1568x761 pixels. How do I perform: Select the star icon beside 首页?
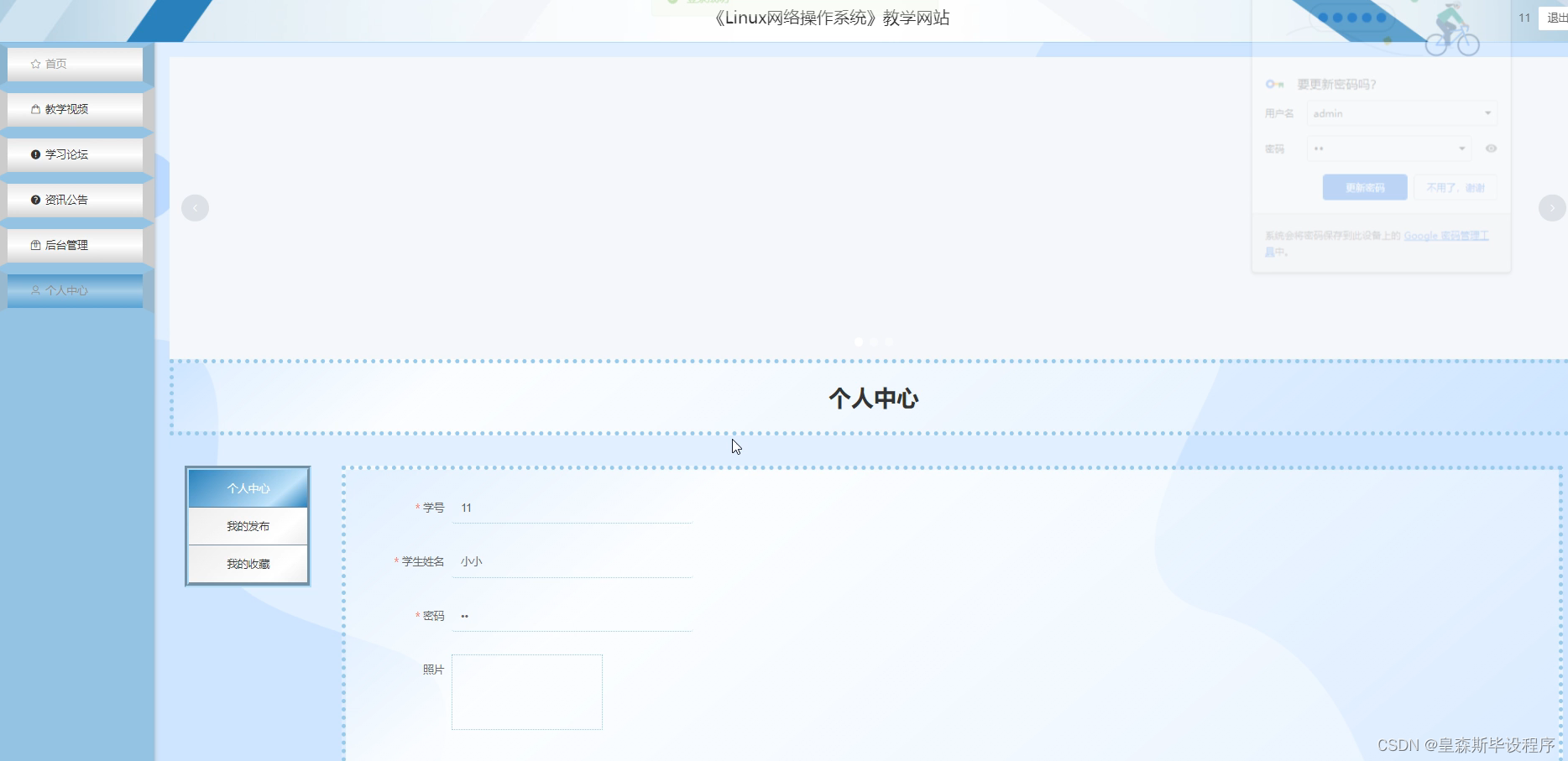coord(34,63)
